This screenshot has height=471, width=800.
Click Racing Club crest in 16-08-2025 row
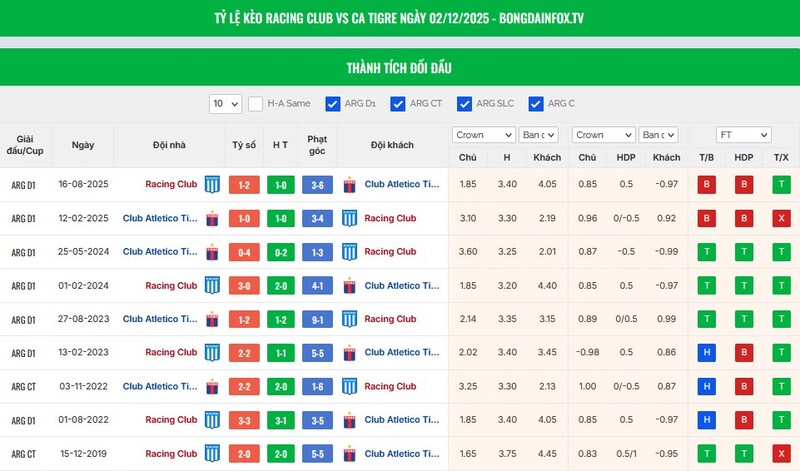[x=212, y=184]
